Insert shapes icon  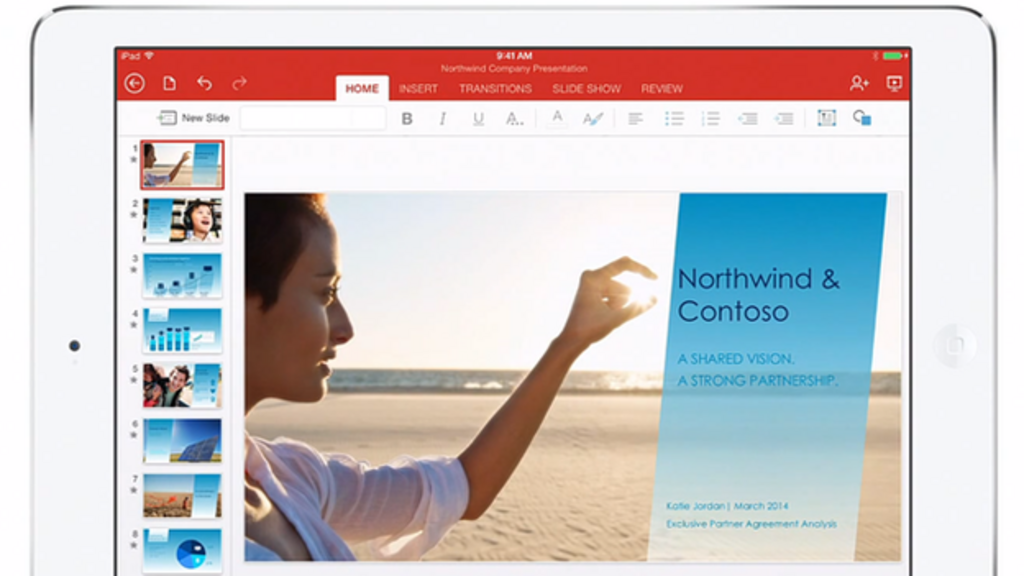[x=862, y=118]
